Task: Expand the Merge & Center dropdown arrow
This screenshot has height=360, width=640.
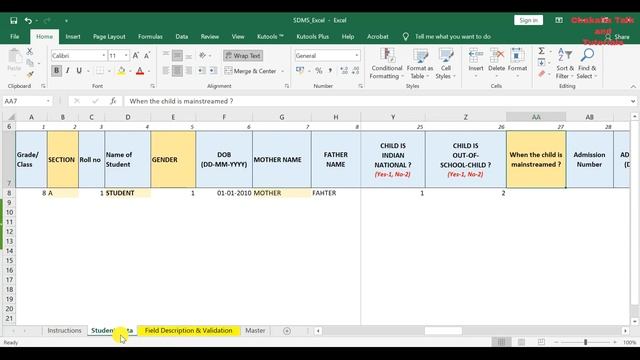Action: coord(282,71)
